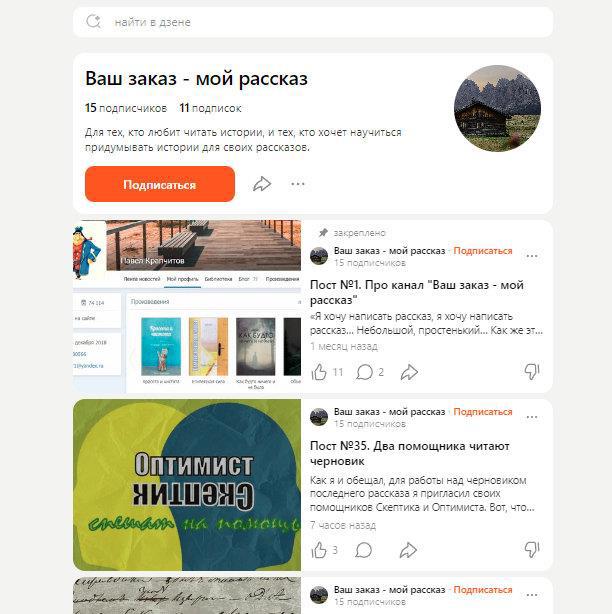Open the 15 подписчиков subscribers list
This screenshot has width=612, height=614.
tap(126, 108)
